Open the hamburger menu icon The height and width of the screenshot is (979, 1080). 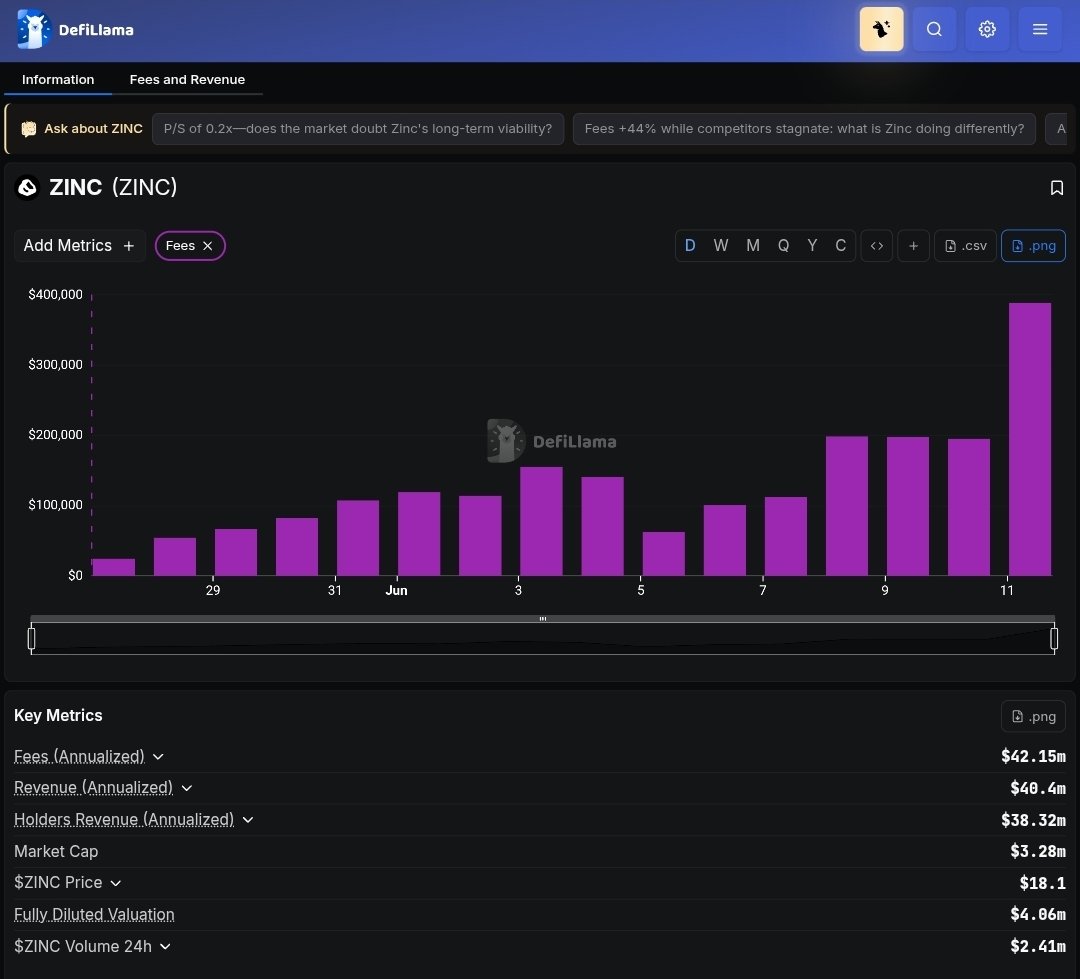point(1040,29)
